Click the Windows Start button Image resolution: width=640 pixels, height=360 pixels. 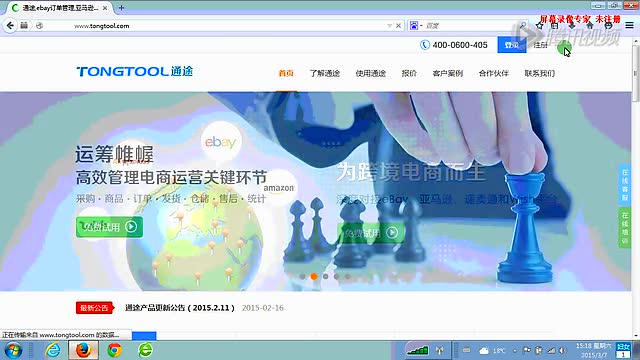point(13,350)
